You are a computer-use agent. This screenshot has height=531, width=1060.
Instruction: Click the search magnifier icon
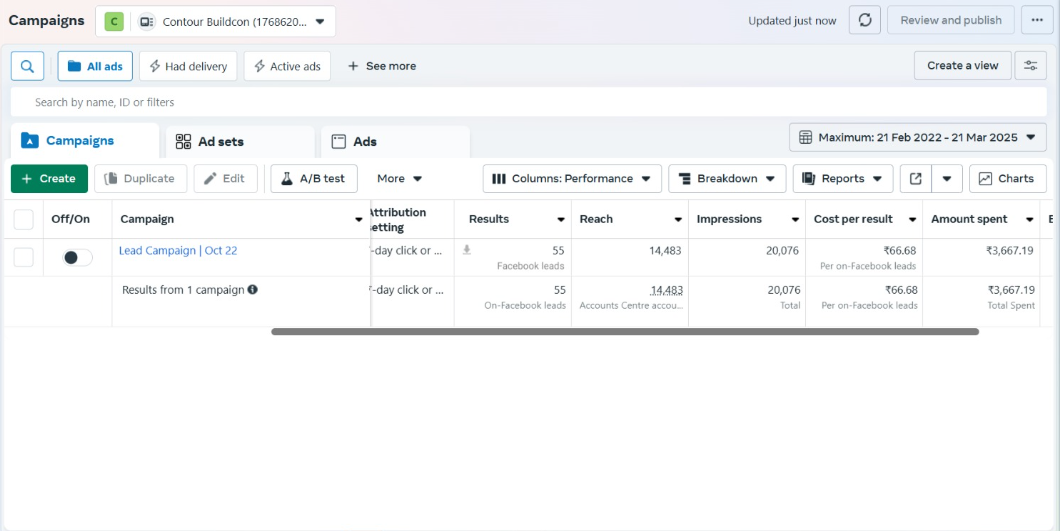pos(27,66)
